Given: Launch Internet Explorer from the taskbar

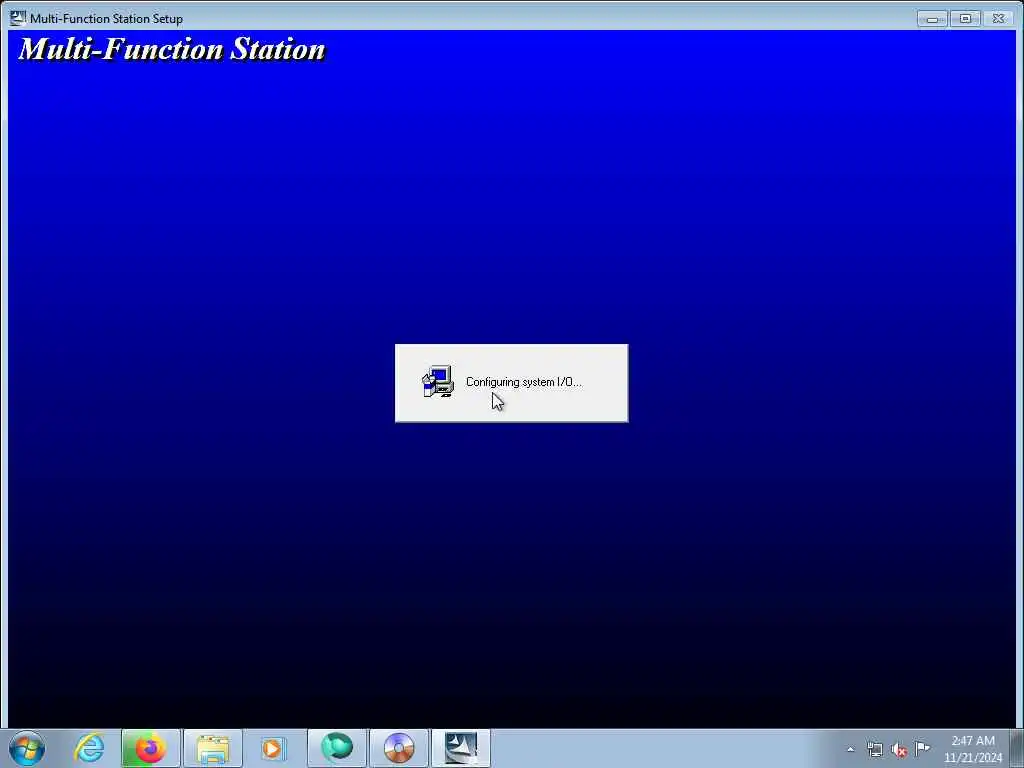Looking at the screenshot, I should pos(89,748).
